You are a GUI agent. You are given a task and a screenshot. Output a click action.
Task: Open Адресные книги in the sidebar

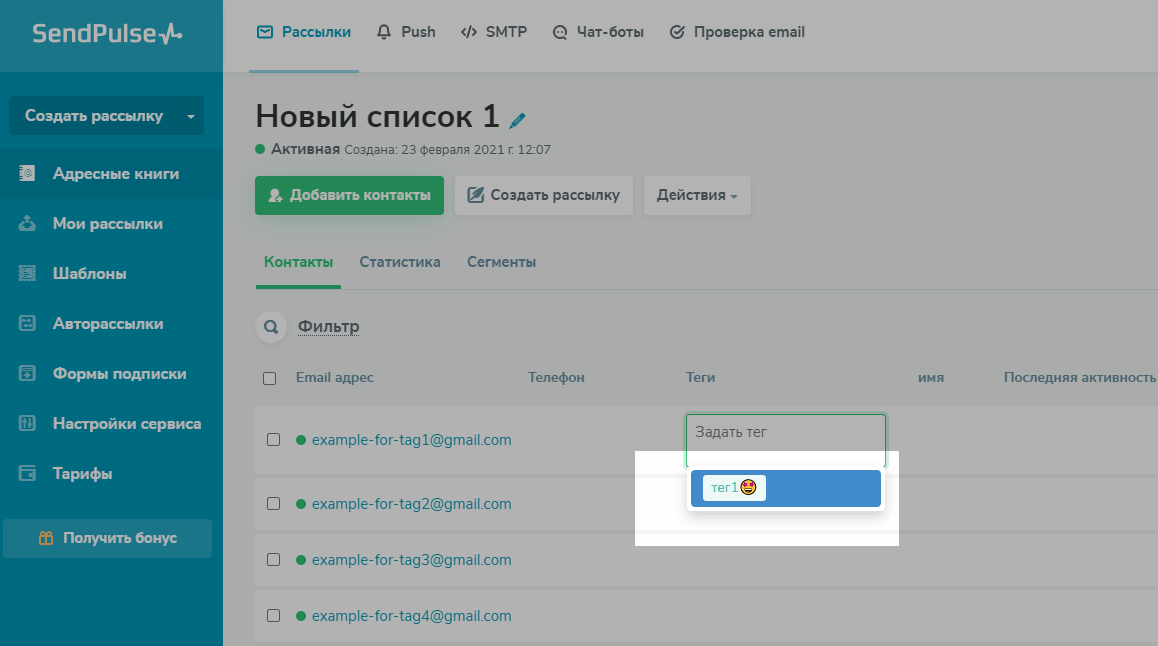point(115,174)
